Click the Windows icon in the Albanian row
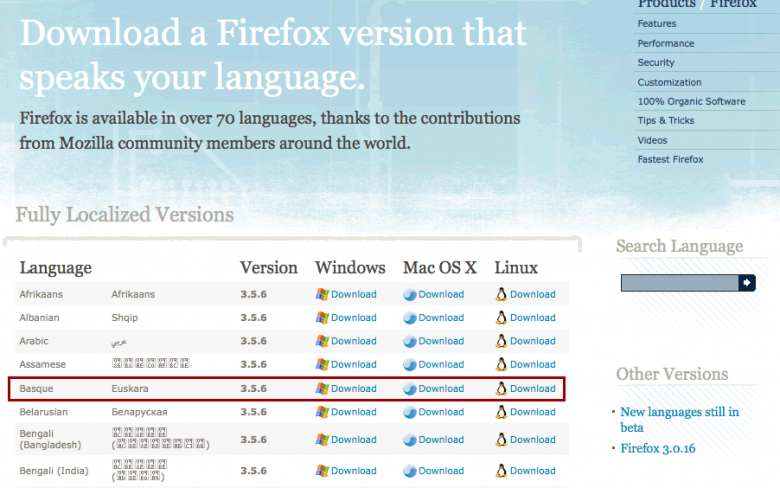The width and height of the screenshot is (780, 488). (x=322, y=318)
